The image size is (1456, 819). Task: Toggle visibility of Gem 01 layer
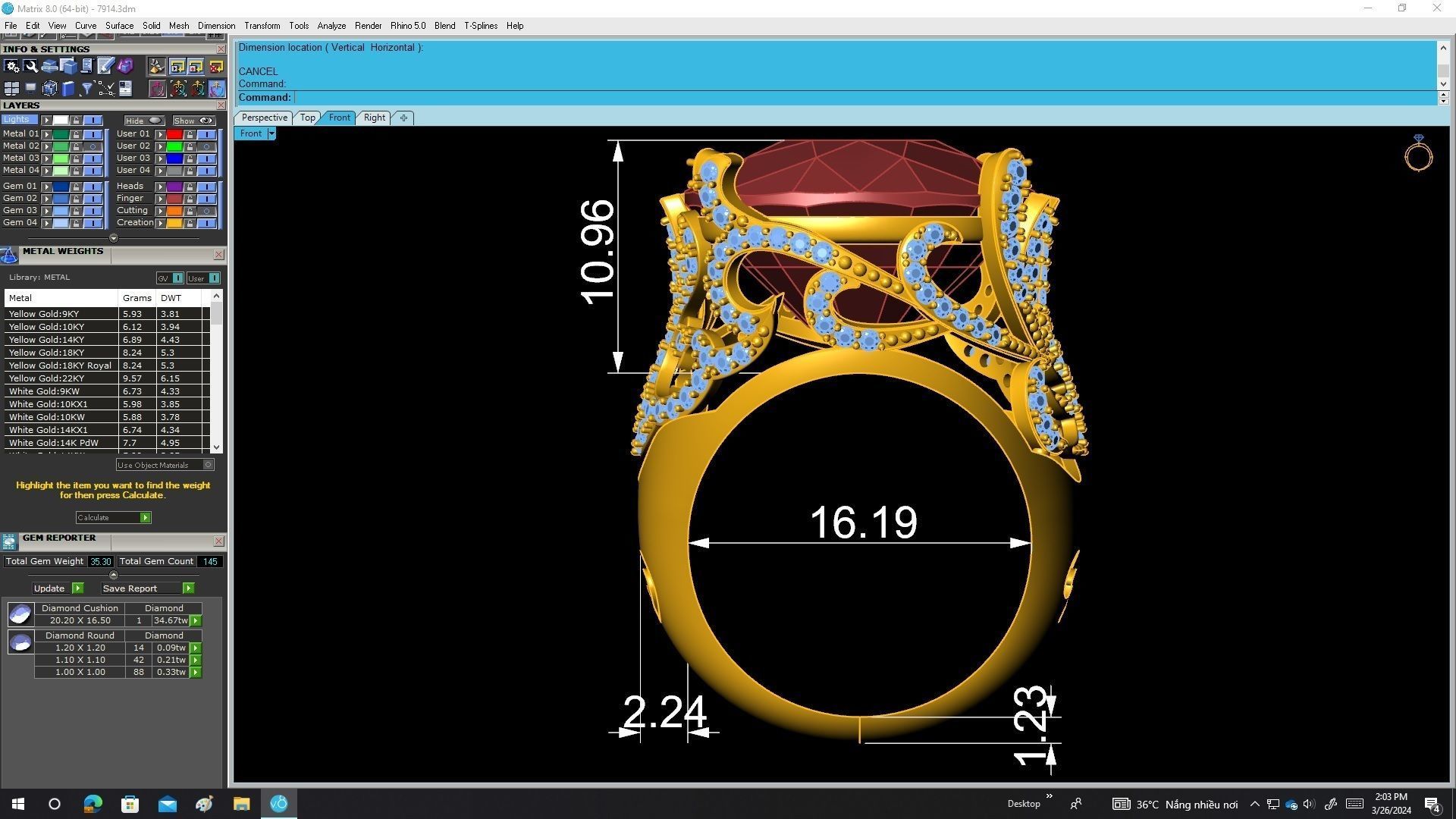pos(93,187)
